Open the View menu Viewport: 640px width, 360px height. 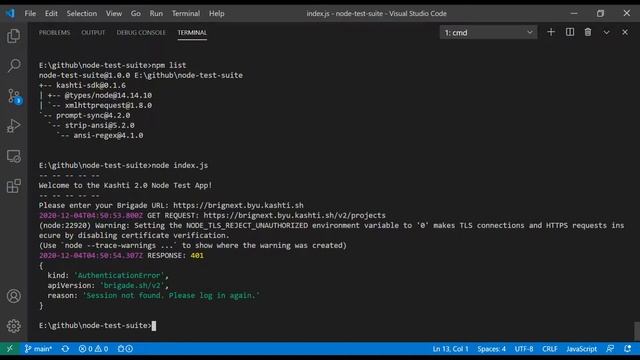pos(114,13)
